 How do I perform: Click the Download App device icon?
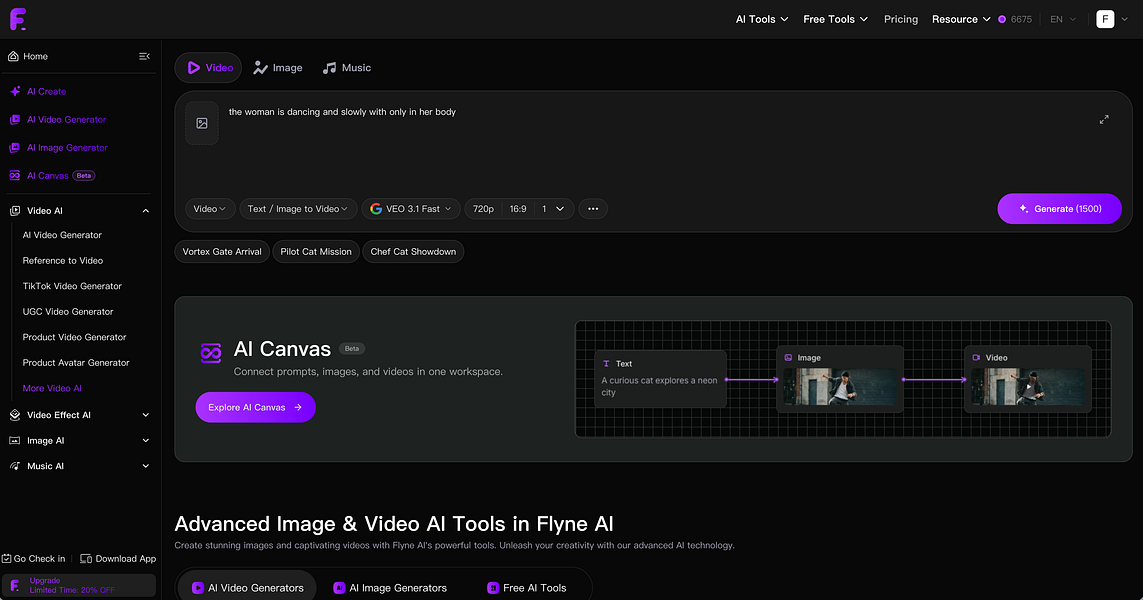[x=86, y=558]
